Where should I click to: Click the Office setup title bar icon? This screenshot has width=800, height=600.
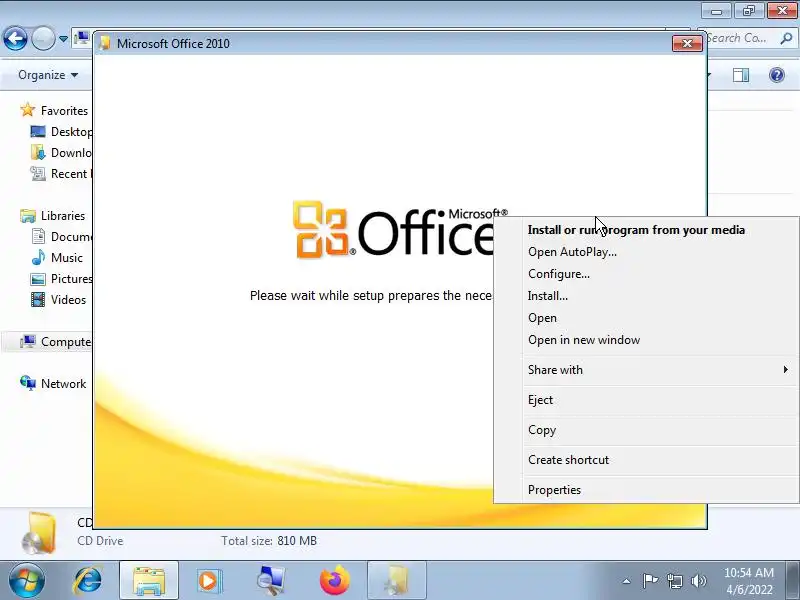point(105,43)
